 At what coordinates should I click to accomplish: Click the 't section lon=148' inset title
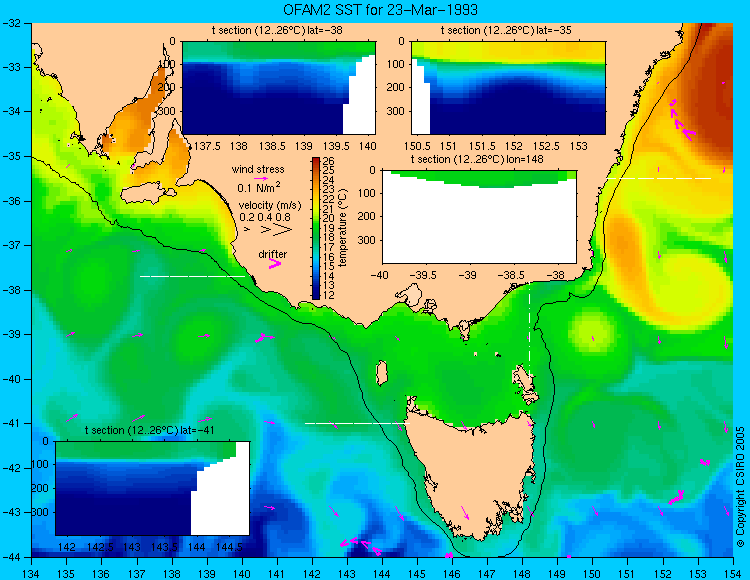[x=477, y=159]
